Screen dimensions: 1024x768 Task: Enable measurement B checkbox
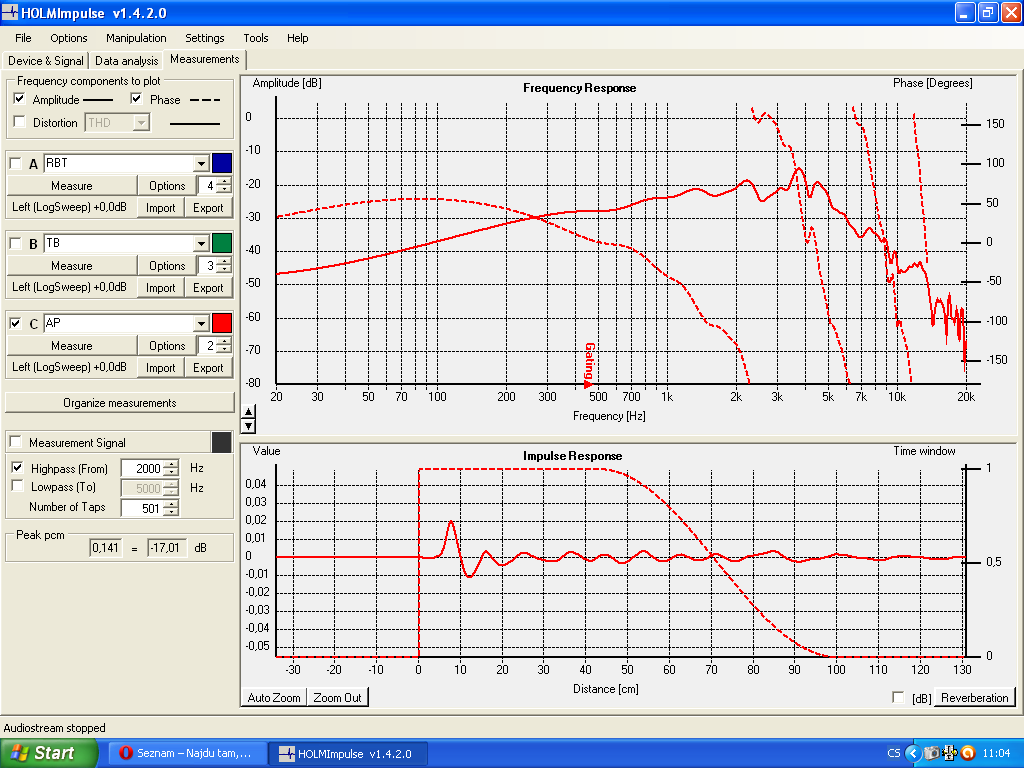coord(16,244)
